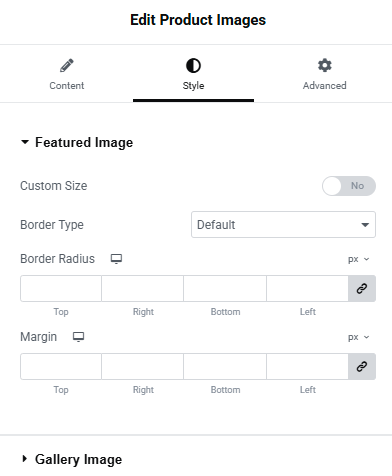This screenshot has width=392, height=476.
Task: Change Border Radius px unit selector
Action: pyautogui.click(x=359, y=259)
